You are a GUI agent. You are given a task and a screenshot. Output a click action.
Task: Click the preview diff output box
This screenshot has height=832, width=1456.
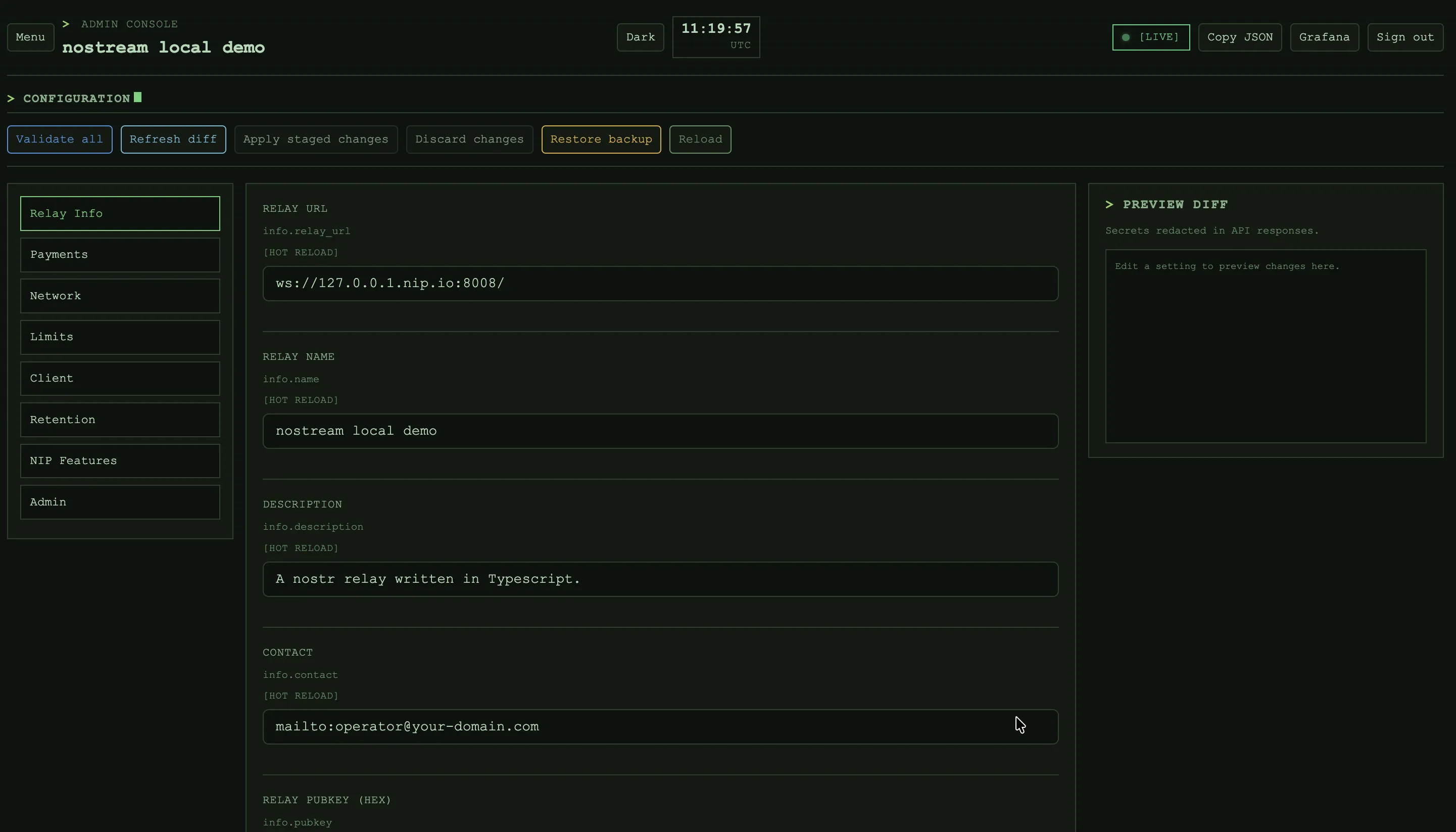point(1266,346)
